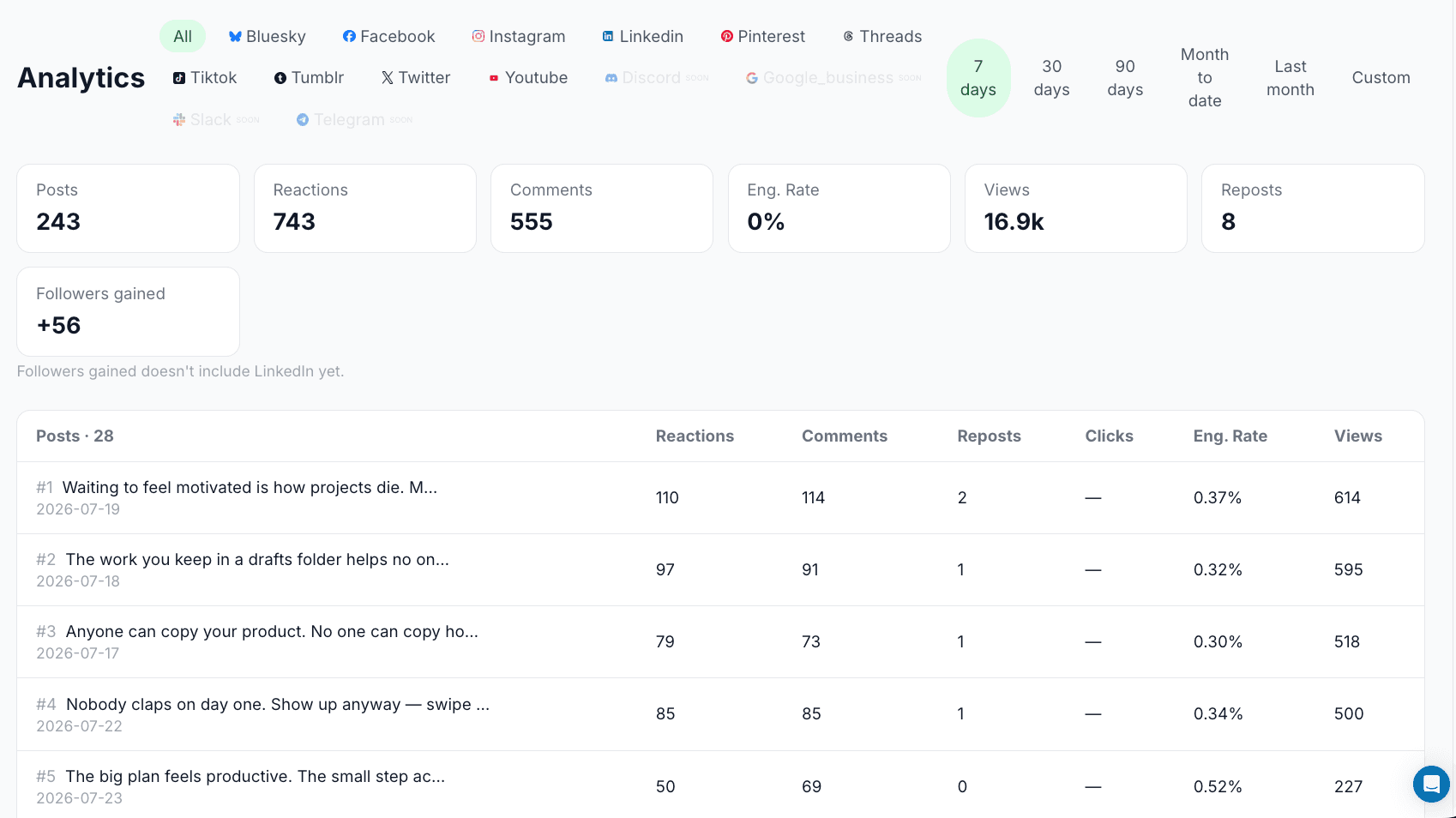
Task: Filter analytics by Instagram label
Action: [x=527, y=36]
